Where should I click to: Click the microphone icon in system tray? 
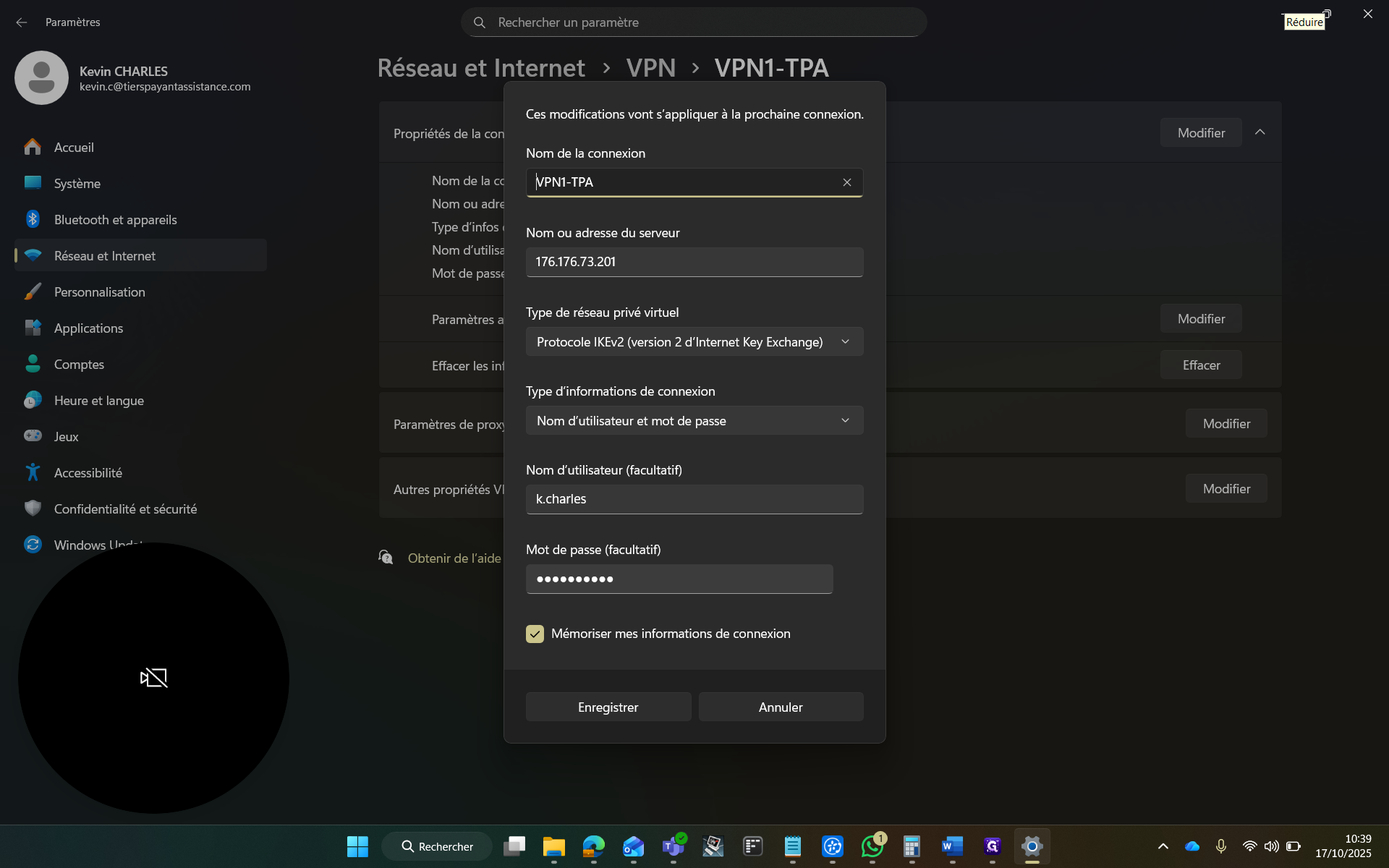1221,846
